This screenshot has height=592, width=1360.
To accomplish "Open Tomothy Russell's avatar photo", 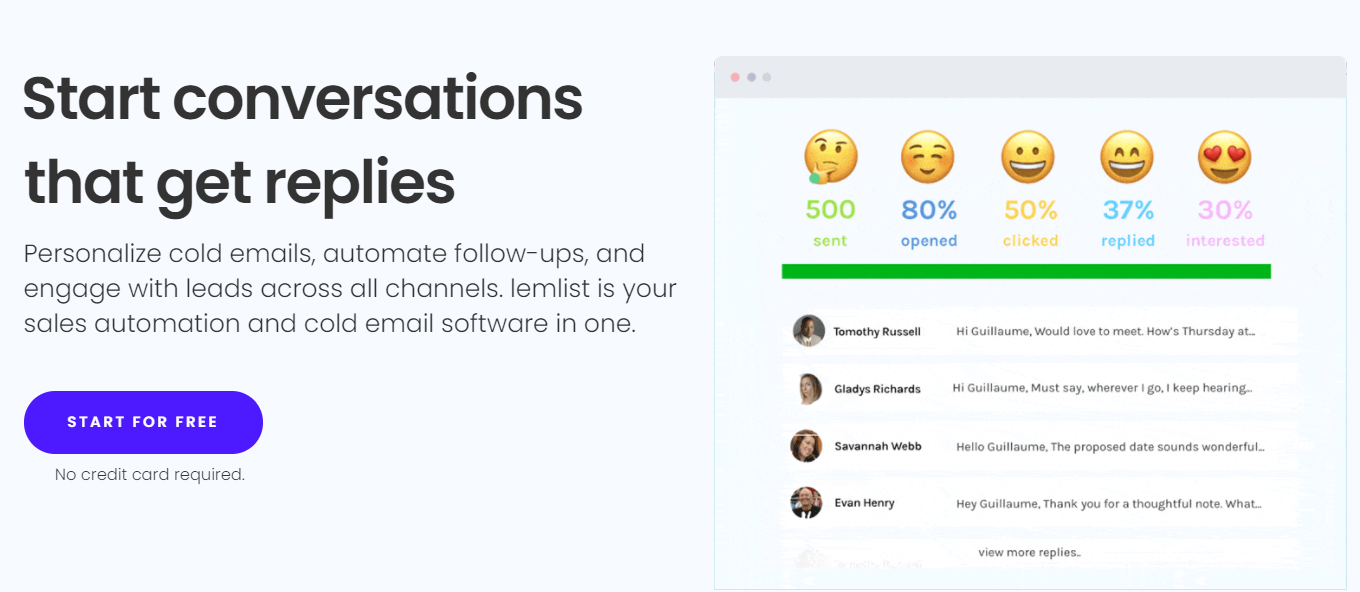I will [808, 331].
